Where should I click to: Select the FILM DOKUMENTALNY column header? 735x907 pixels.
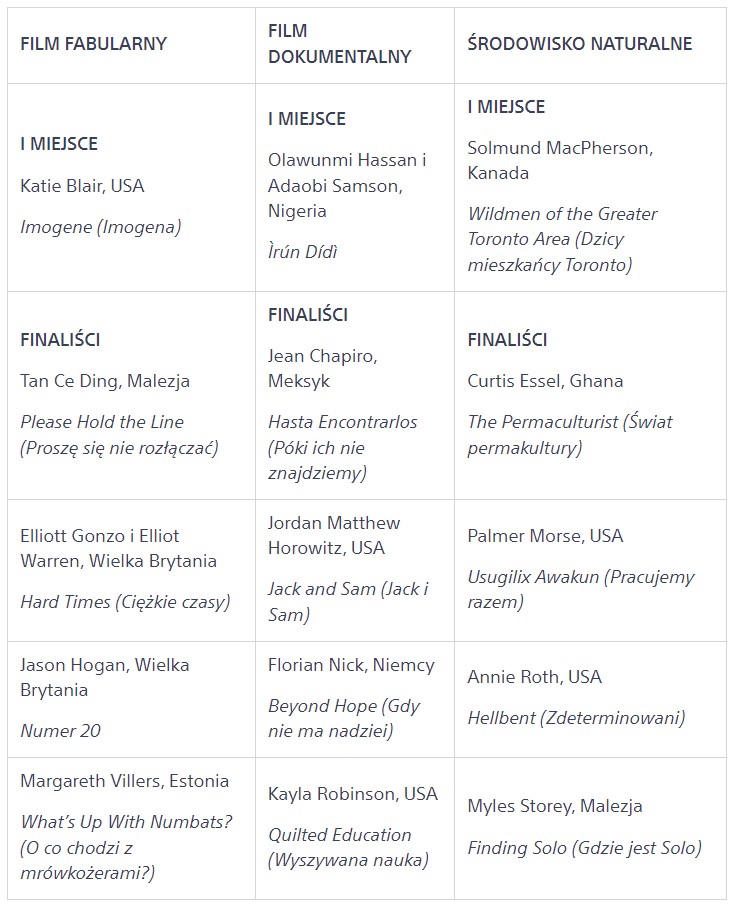tap(339, 44)
